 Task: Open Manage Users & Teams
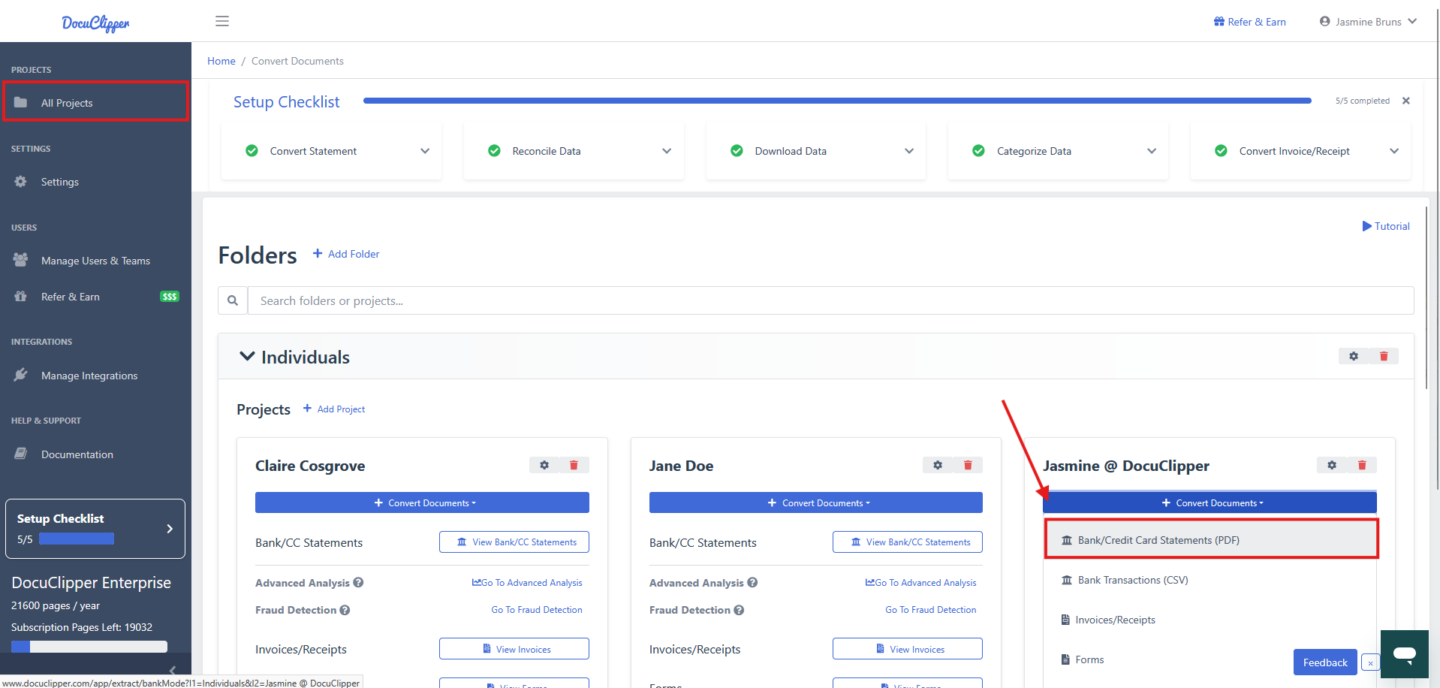tap(96, 261)
